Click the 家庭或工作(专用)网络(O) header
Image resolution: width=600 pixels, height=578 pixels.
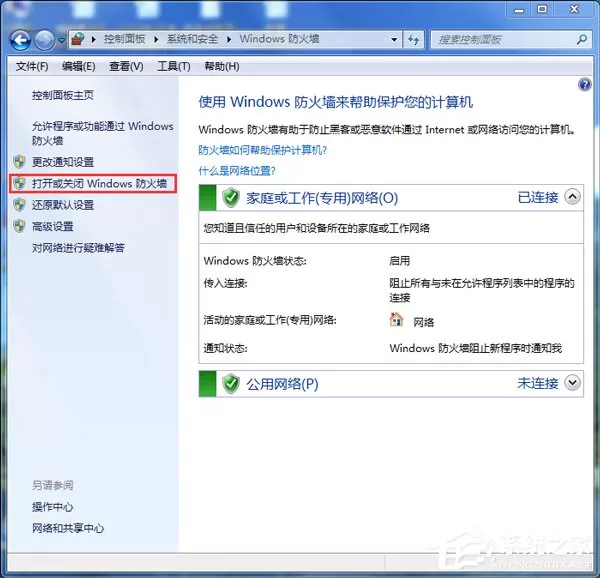322,198
